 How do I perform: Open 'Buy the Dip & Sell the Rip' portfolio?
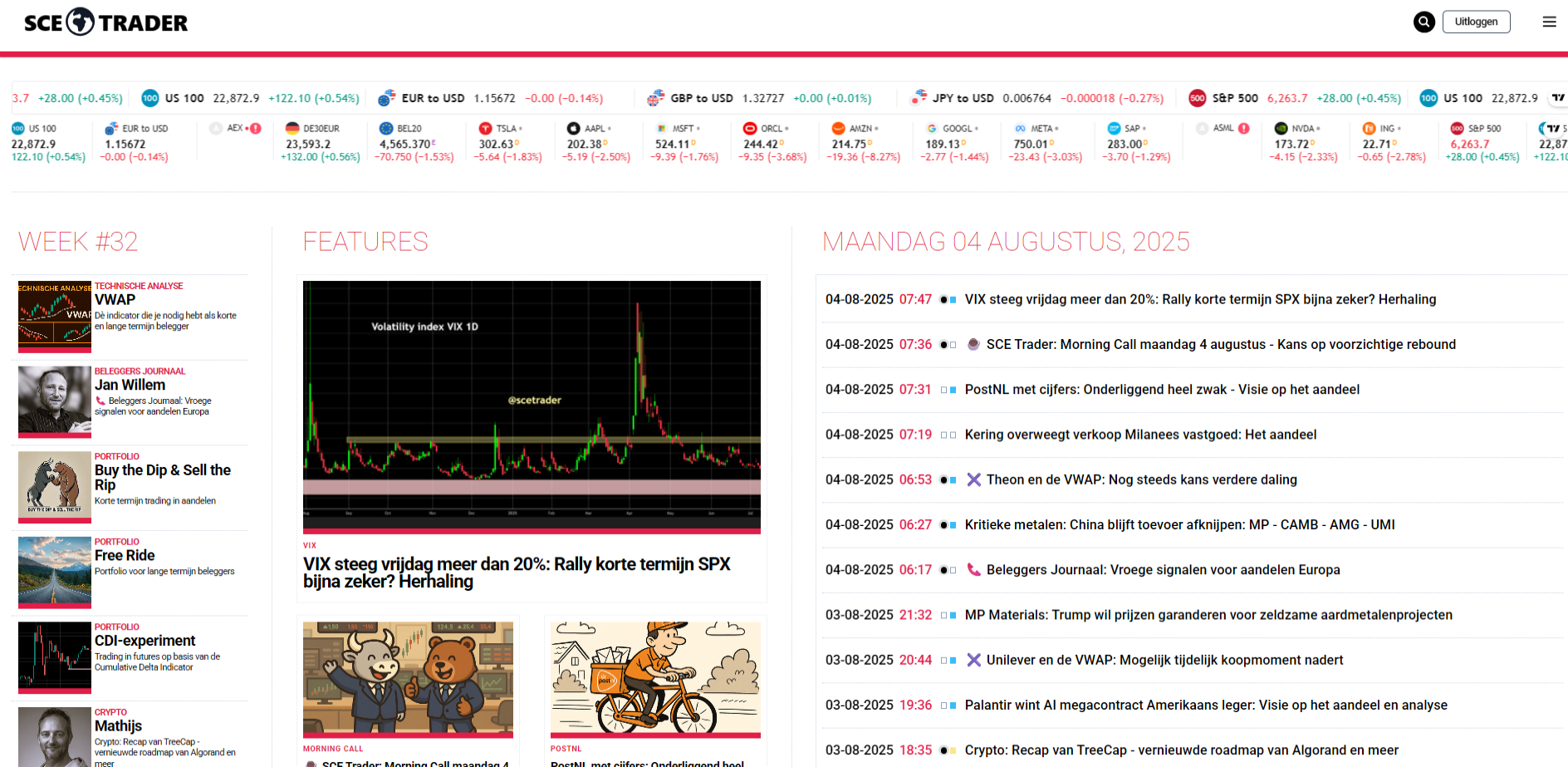pos(163,477)
